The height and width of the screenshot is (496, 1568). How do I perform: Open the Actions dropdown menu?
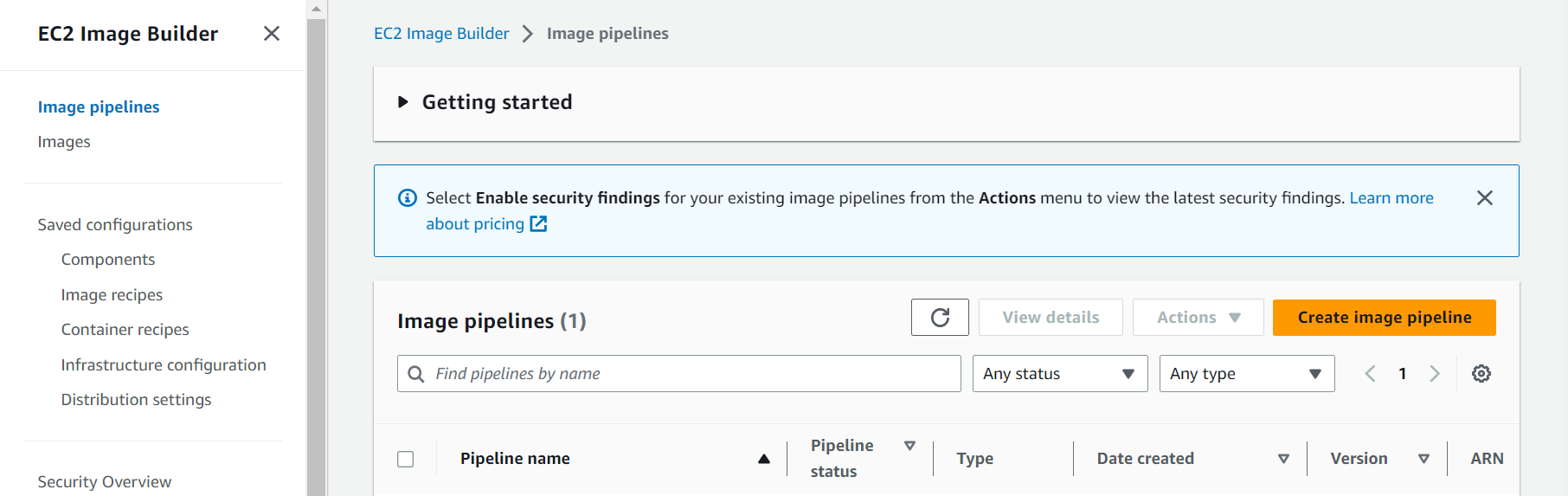click(1198, 318)
